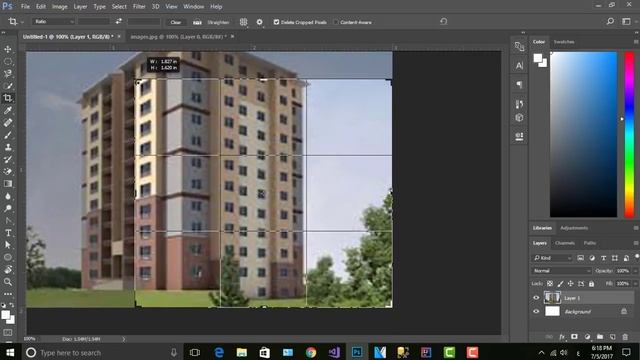Toggle lock all padlock
Image resolution: width=640 pixels, height=360 pixels.
(x=591, y=283)
